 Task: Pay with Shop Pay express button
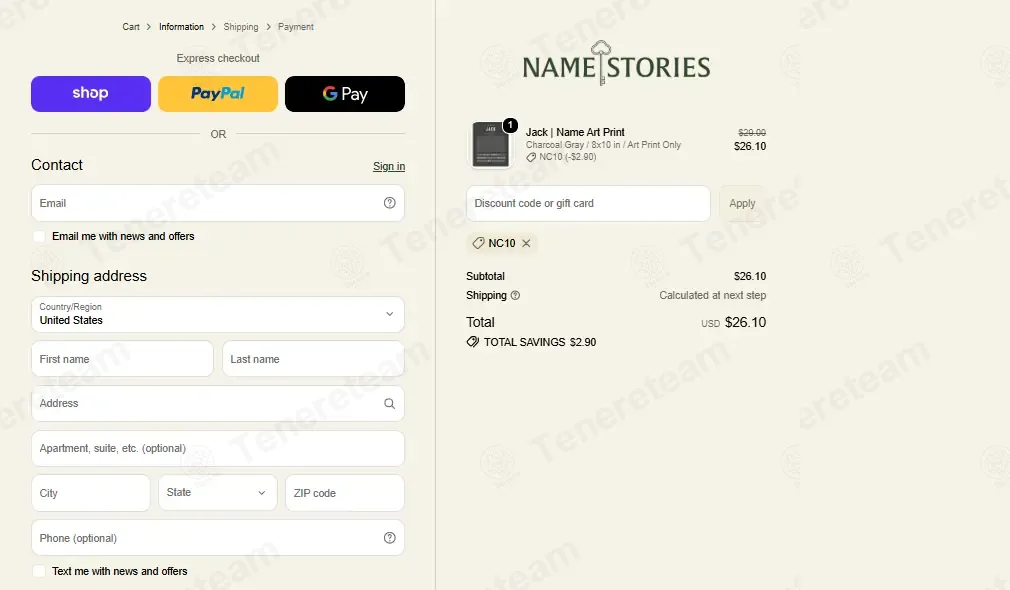91,94
